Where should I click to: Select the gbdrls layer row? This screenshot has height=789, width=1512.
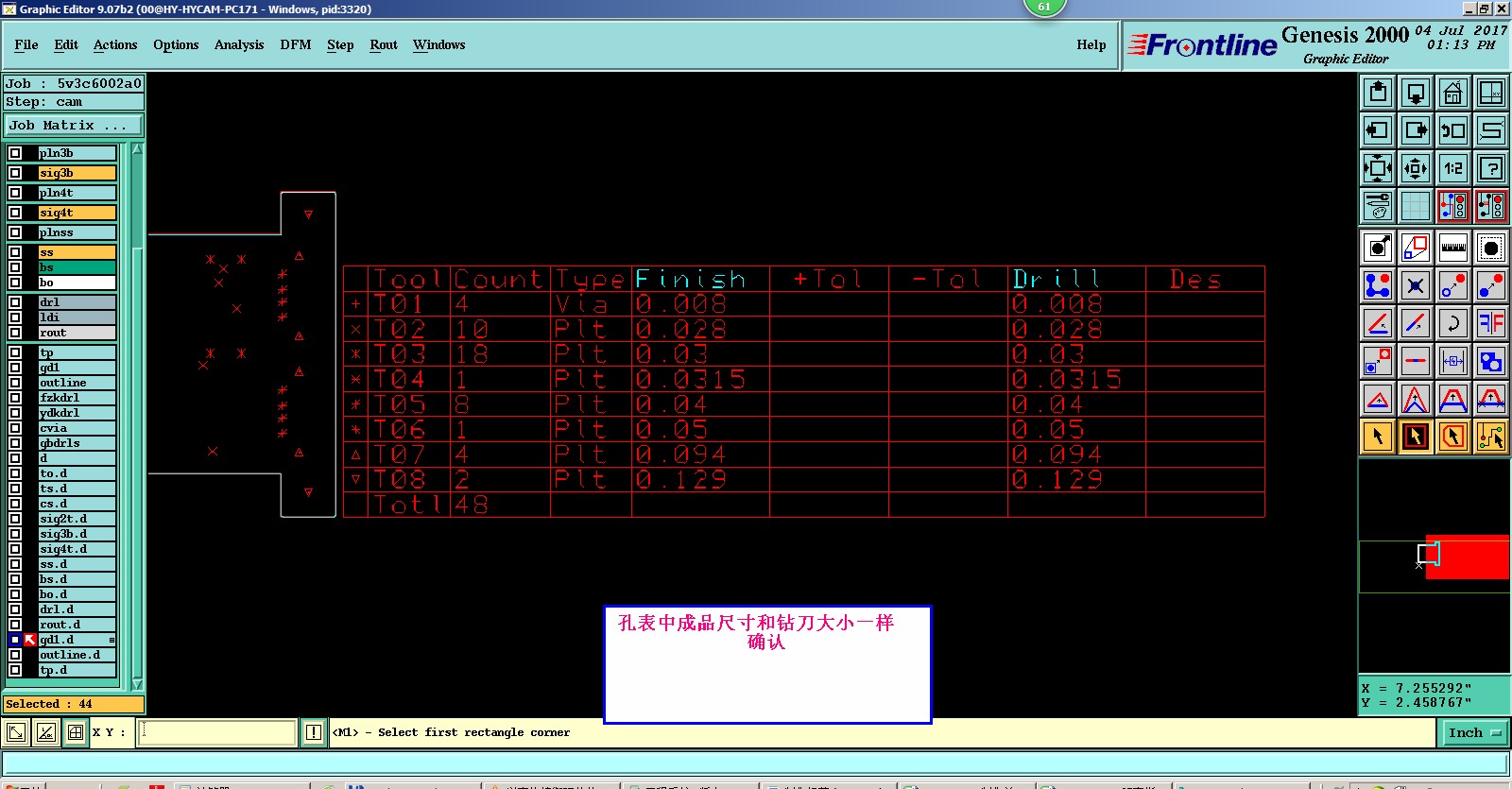click(x=77, y=443)
